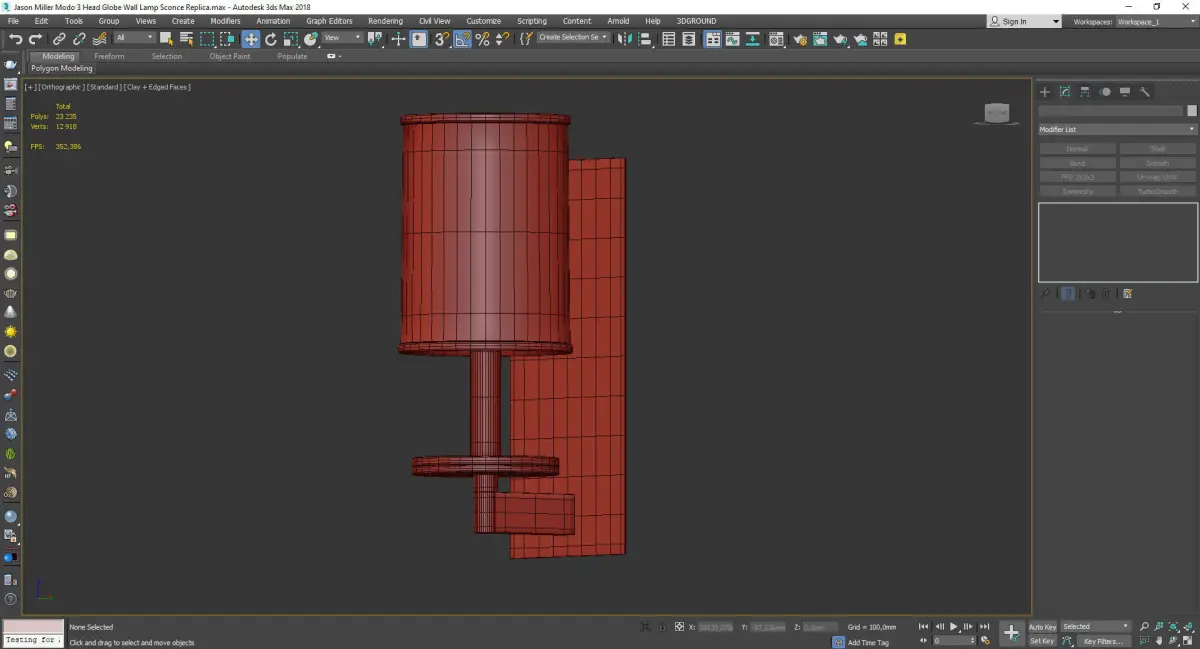Switch to the Freeform ribbon tab
This screenshot has width=1200, height=649.
point(109,56)
